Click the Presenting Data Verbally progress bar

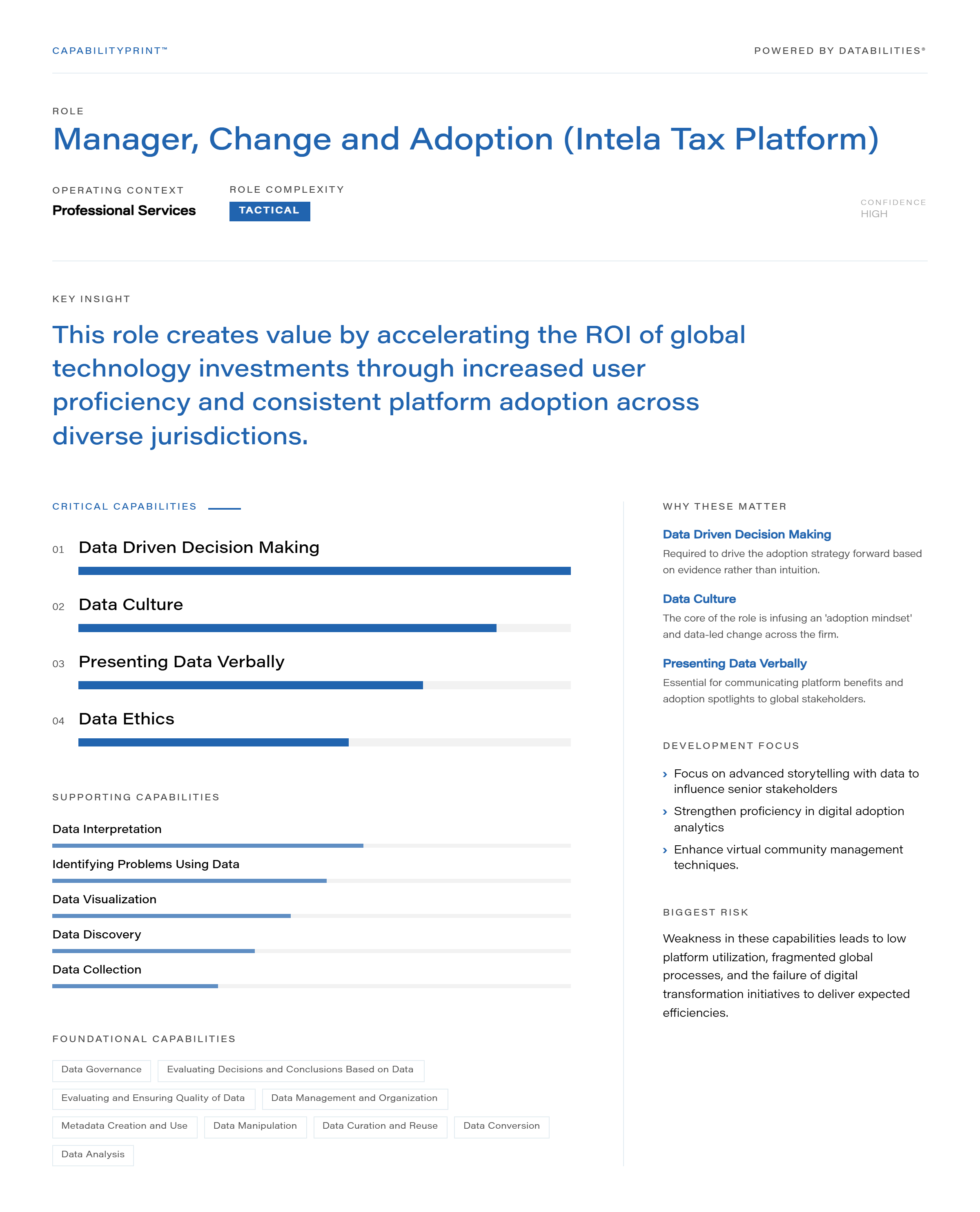325,685
